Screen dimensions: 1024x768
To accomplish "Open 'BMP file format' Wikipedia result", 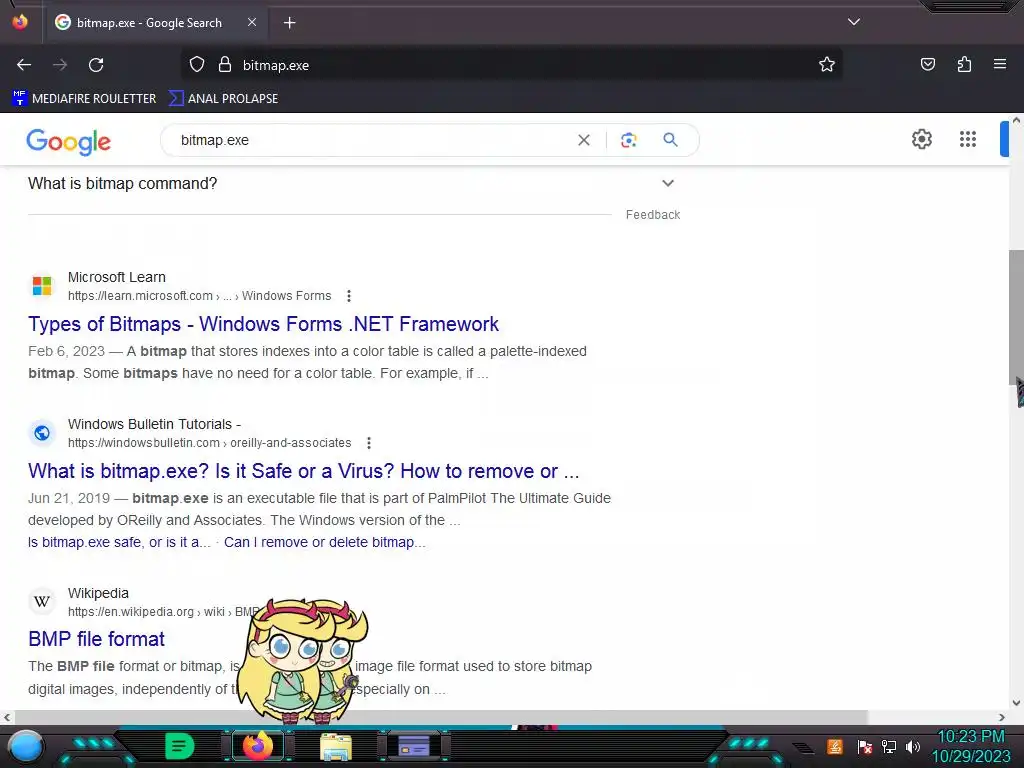I will (97, 639).
